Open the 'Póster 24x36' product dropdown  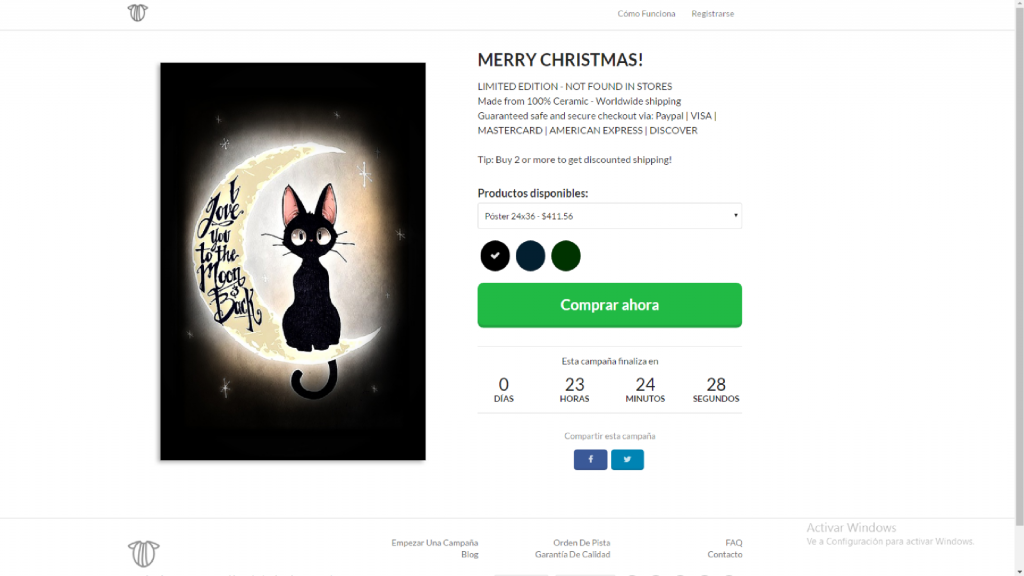click(609, 216)
